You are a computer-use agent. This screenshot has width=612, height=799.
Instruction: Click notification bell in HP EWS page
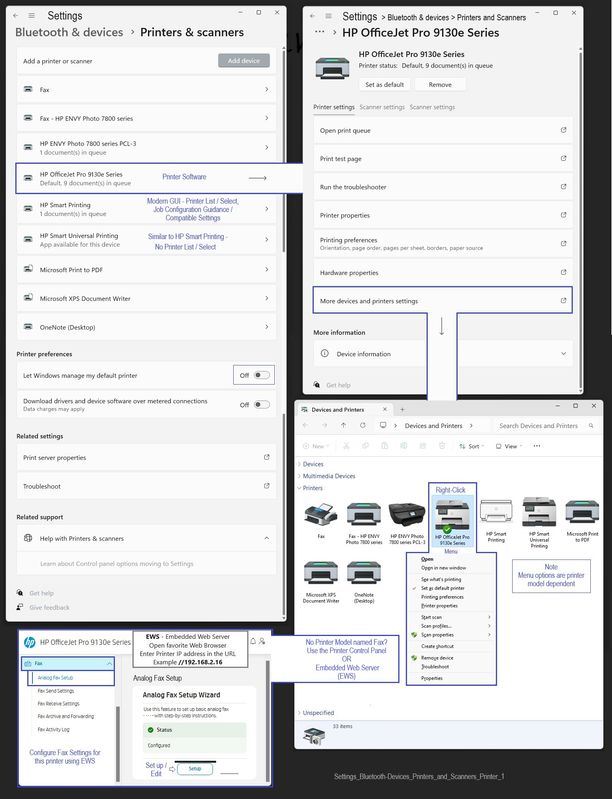coord(253,641)
